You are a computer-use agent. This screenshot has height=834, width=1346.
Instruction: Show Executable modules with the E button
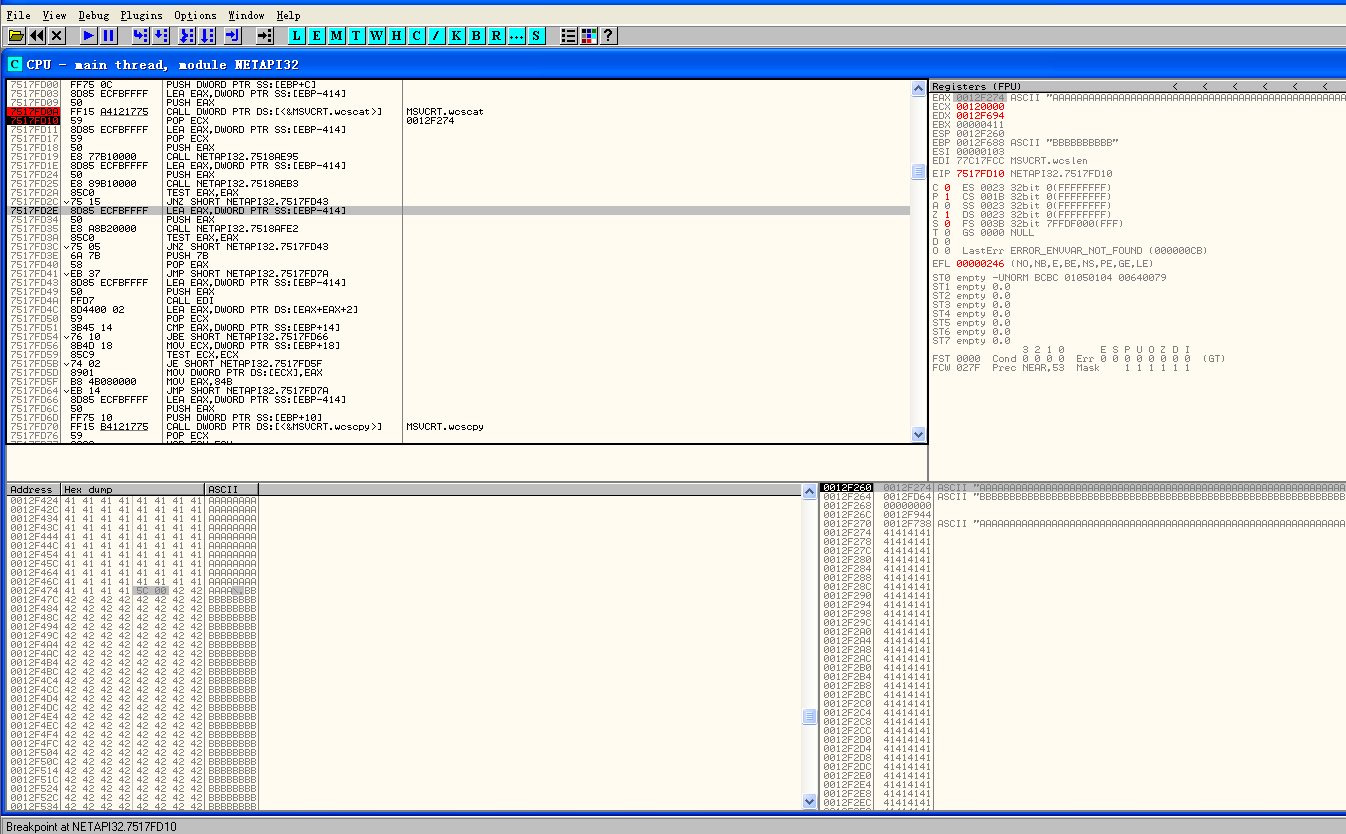click(x=316, y=36)
